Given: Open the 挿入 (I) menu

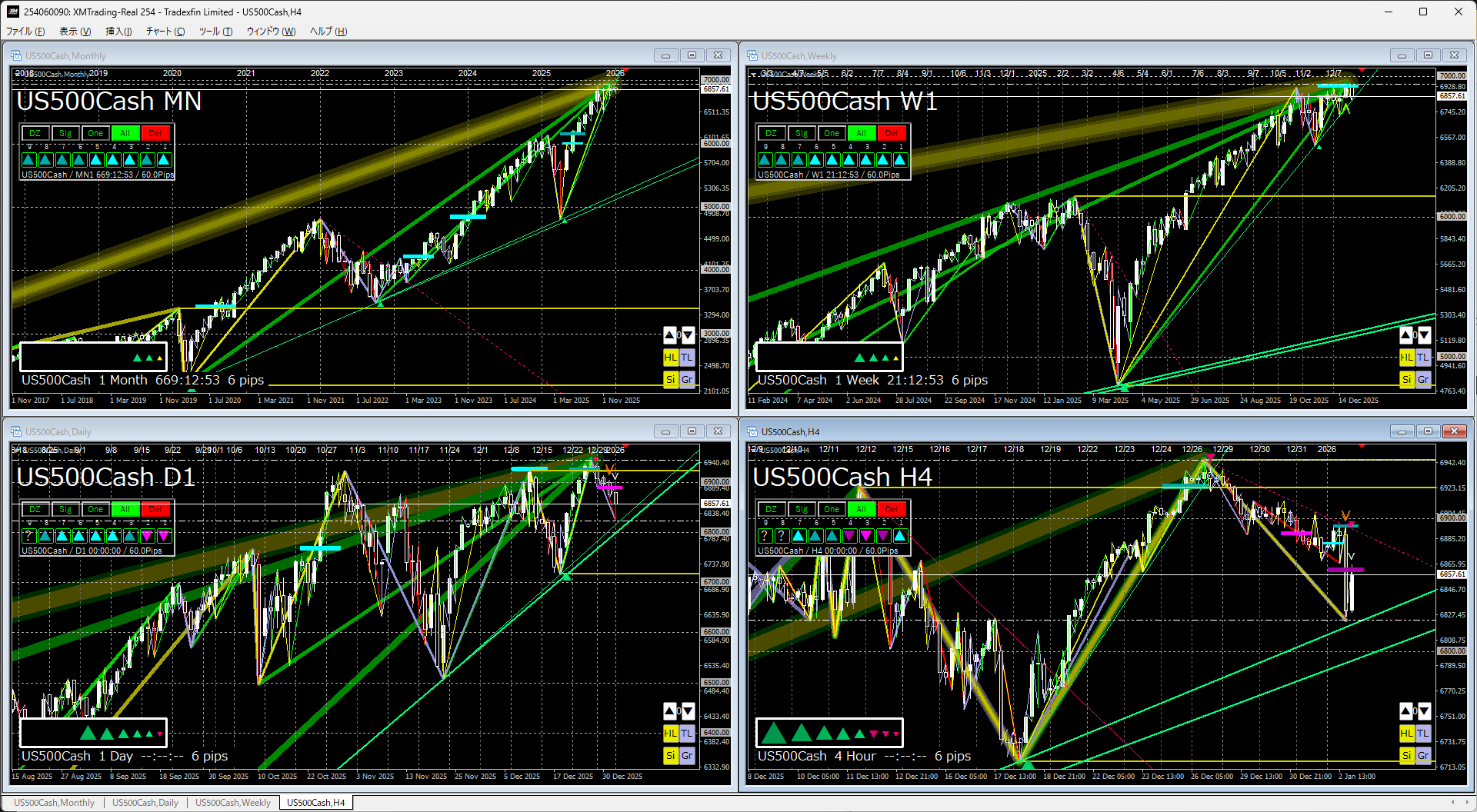Looking at the screenshot, I should 118,32.
